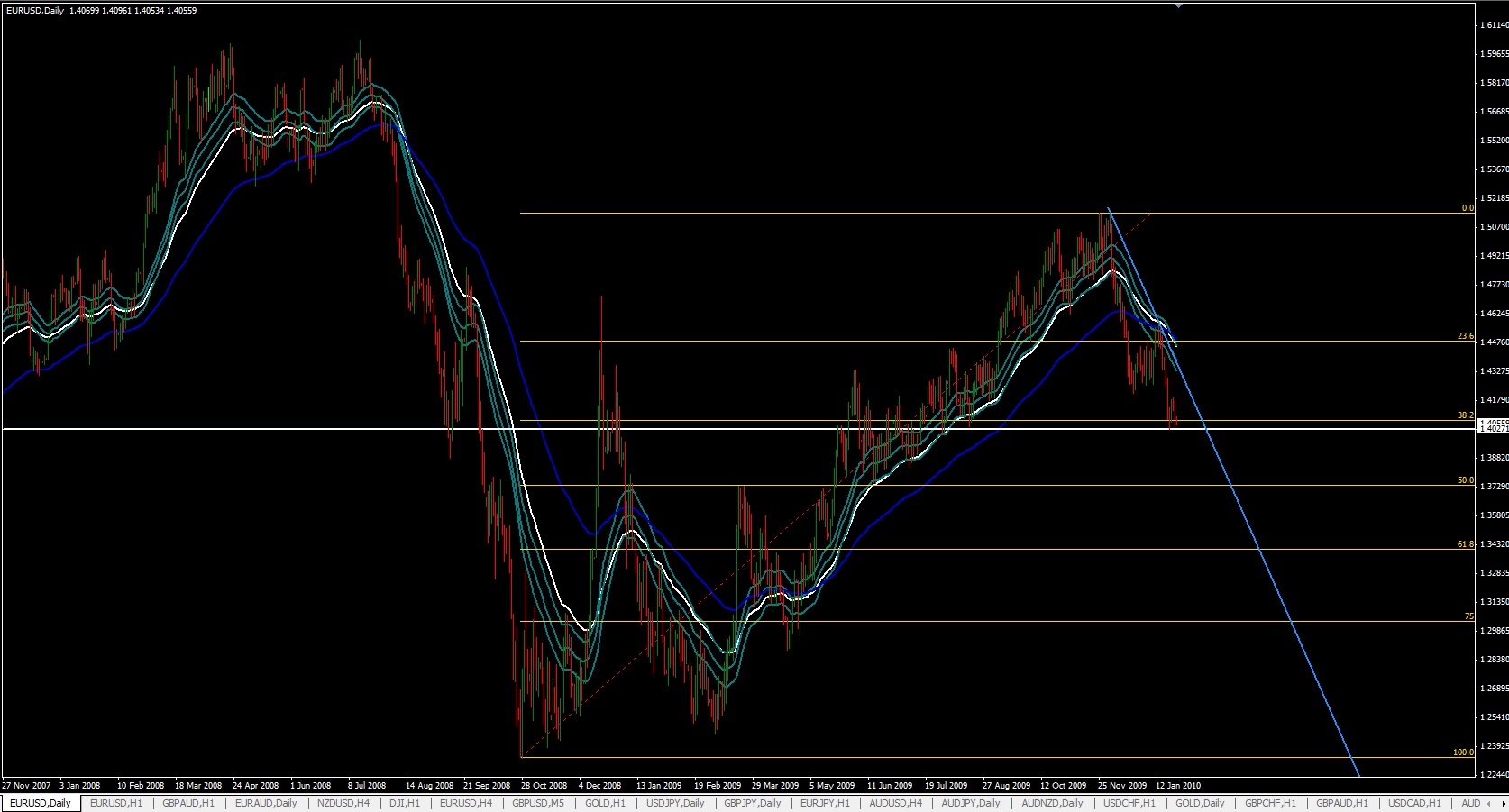Select the USDJPY,Daily tab
1509x812 pixels.
click(676, 803)
